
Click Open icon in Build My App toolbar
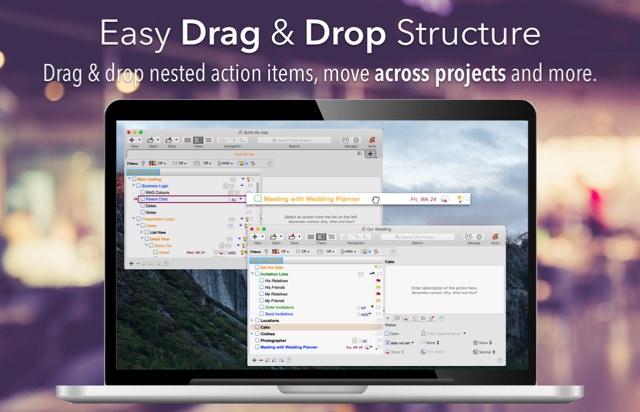tap(153, 141)
